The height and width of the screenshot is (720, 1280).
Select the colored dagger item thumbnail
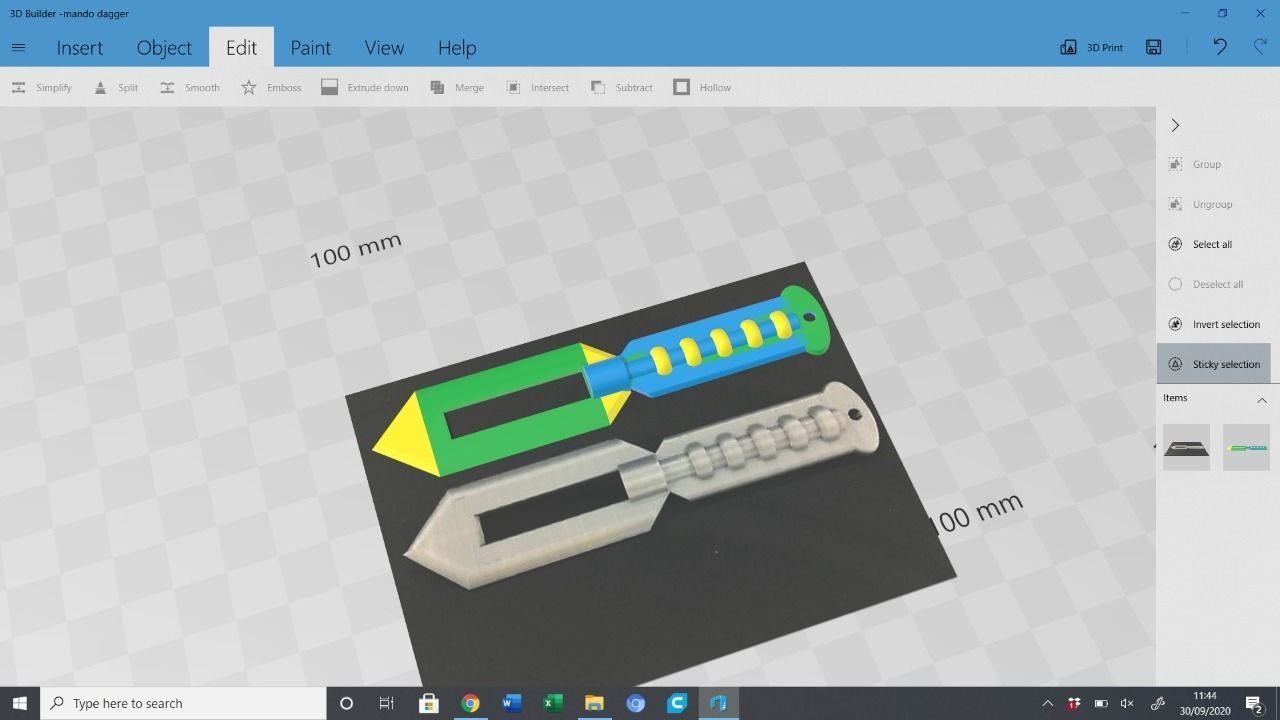1246,447
